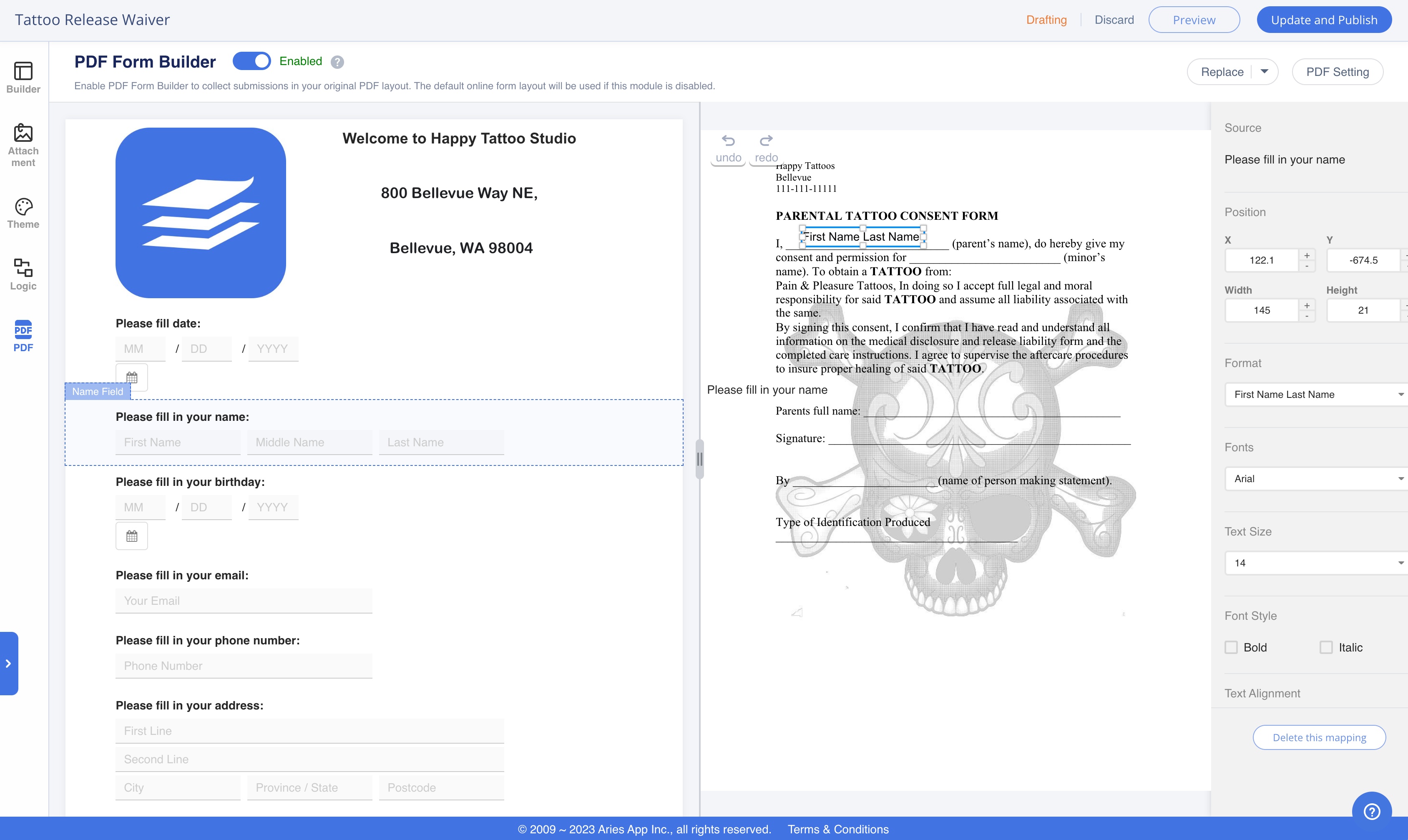Click the address First Line field
The image size is (1408, 840).
click(x=310, y=731)
